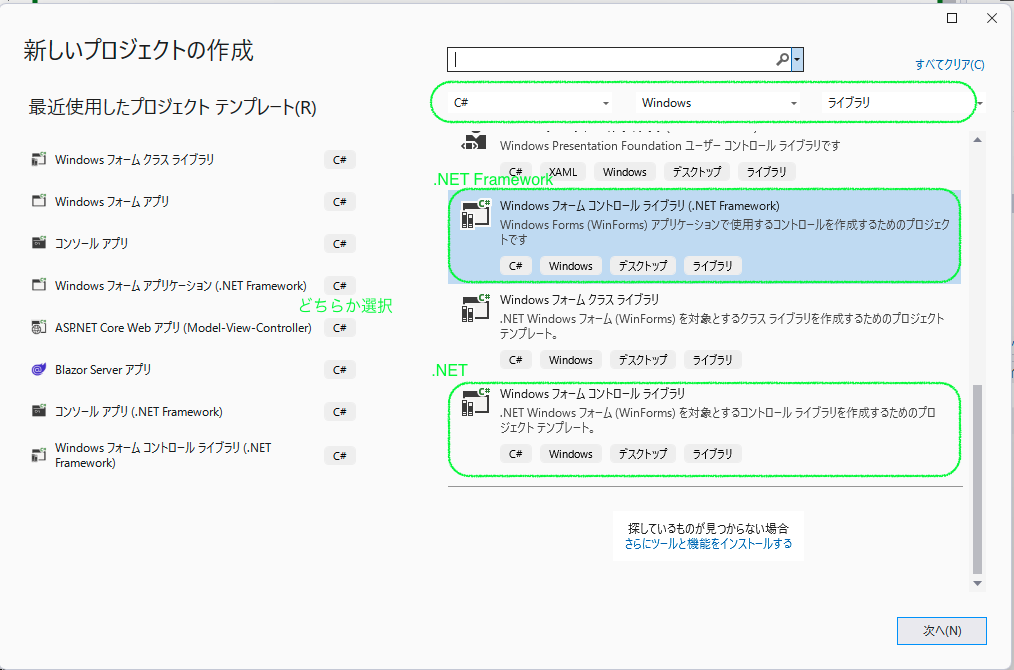Screen dimensions: 1014x670
Task: Close the new project dialog window
Action: click(992, 18)
